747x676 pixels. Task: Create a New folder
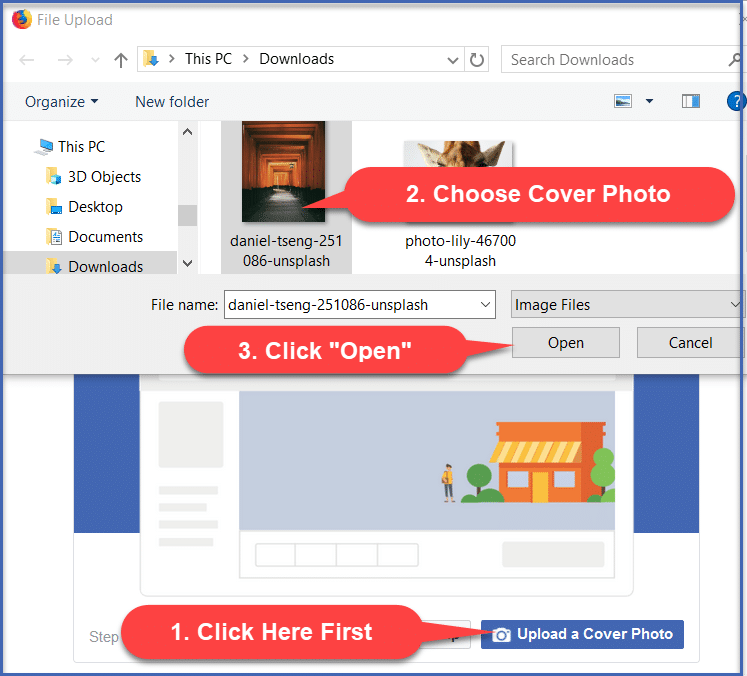click(x=172, y=102)
